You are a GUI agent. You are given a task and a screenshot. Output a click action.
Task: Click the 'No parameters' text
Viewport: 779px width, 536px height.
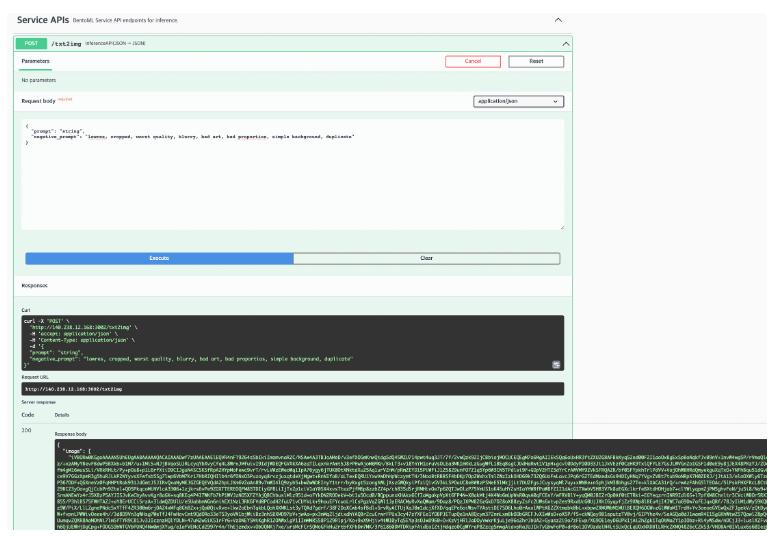pyautogui.click(x=39, y=80)
